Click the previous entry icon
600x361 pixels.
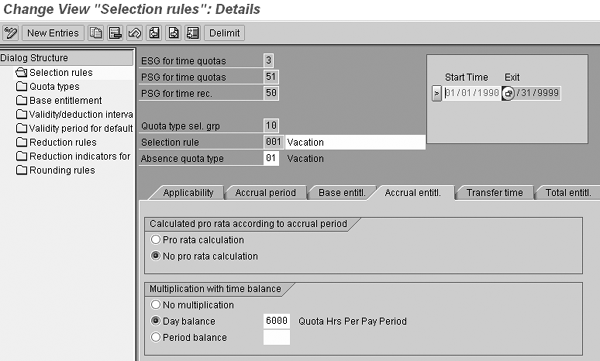[154, 33]
